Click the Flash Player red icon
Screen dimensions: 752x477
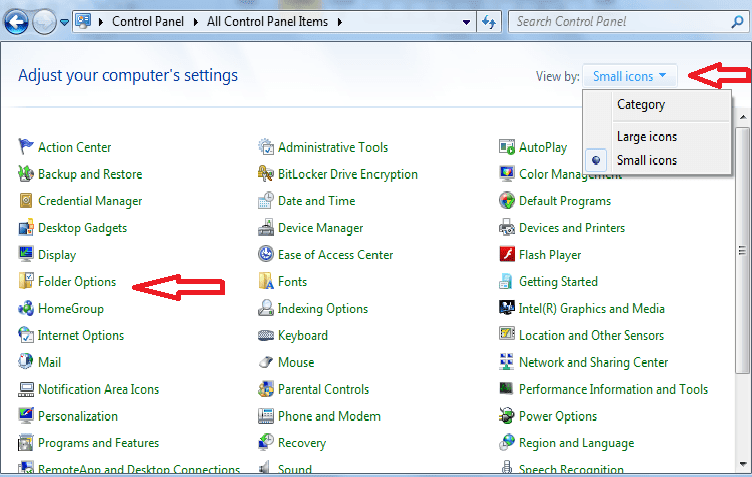coord(507,254)
